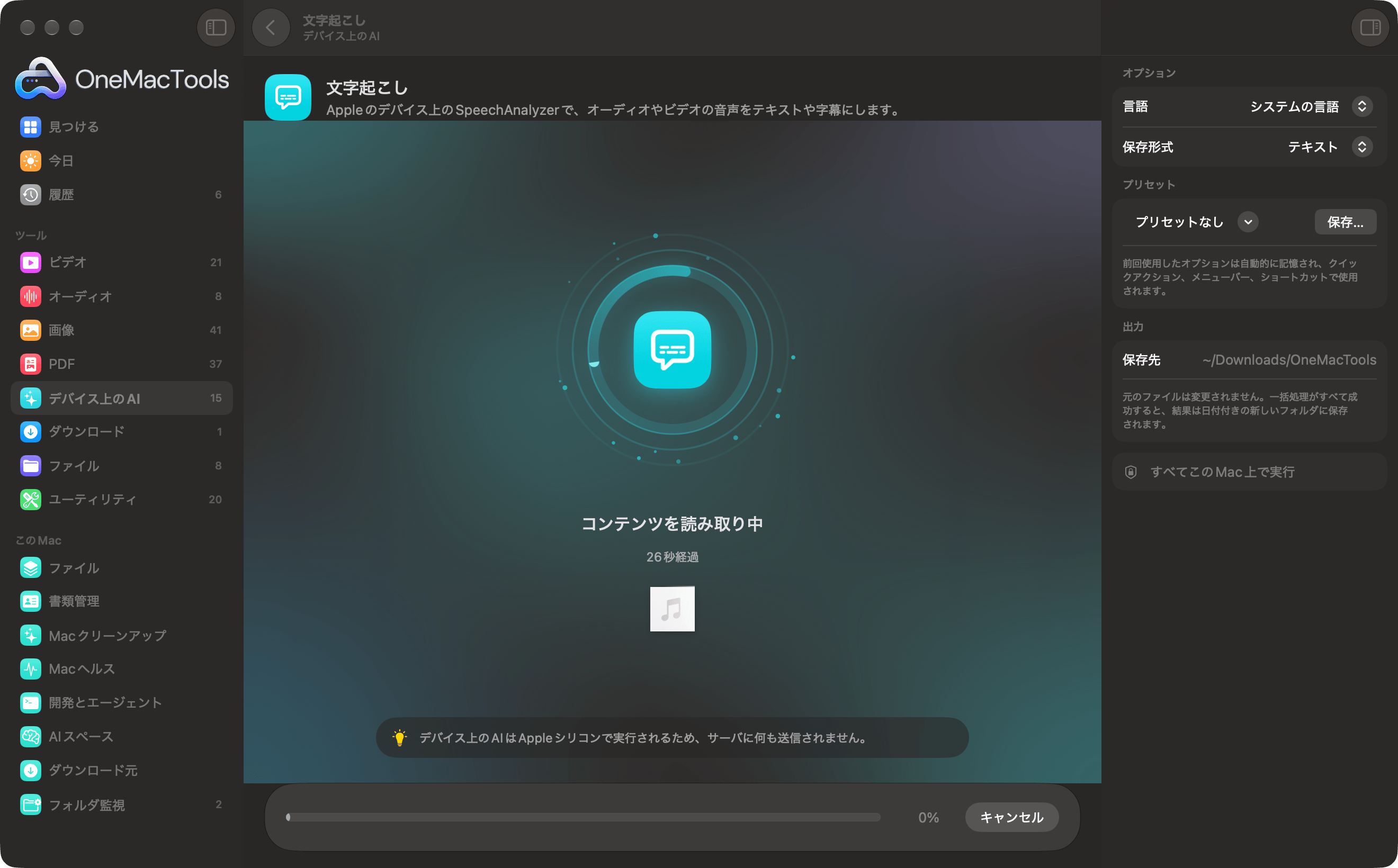Click the lightbulb tip icon
1398x868 pixels.
point(399,738)
